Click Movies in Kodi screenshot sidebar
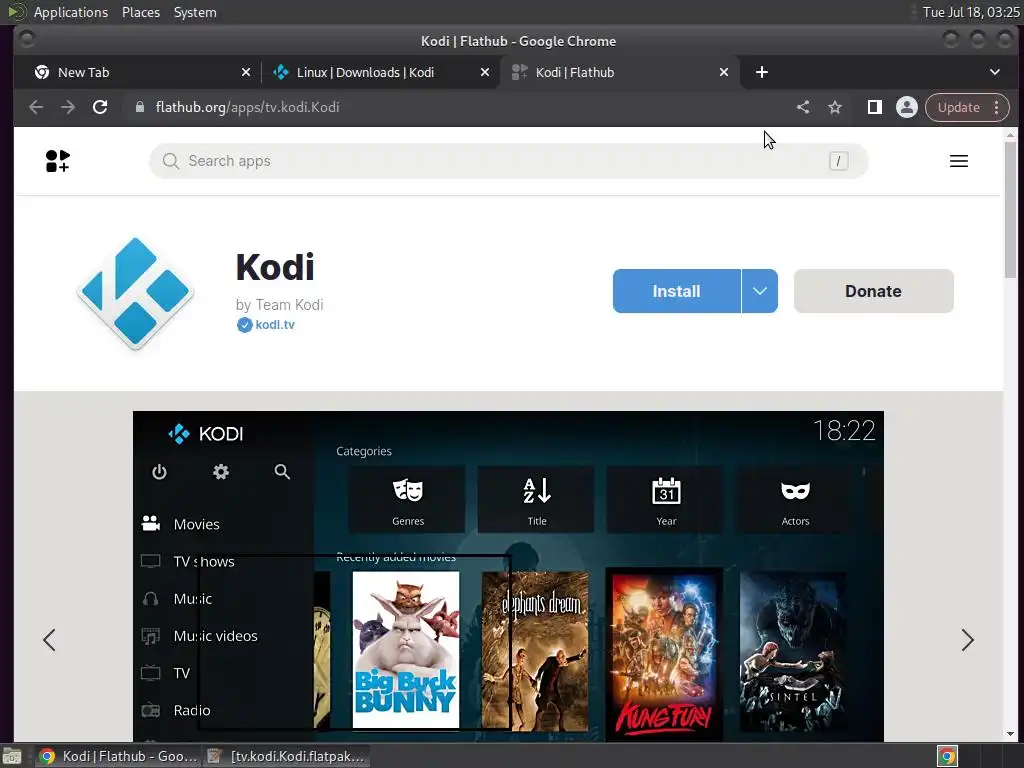The width and height of the screenshot is (1024, 768). tap(196, 524)
